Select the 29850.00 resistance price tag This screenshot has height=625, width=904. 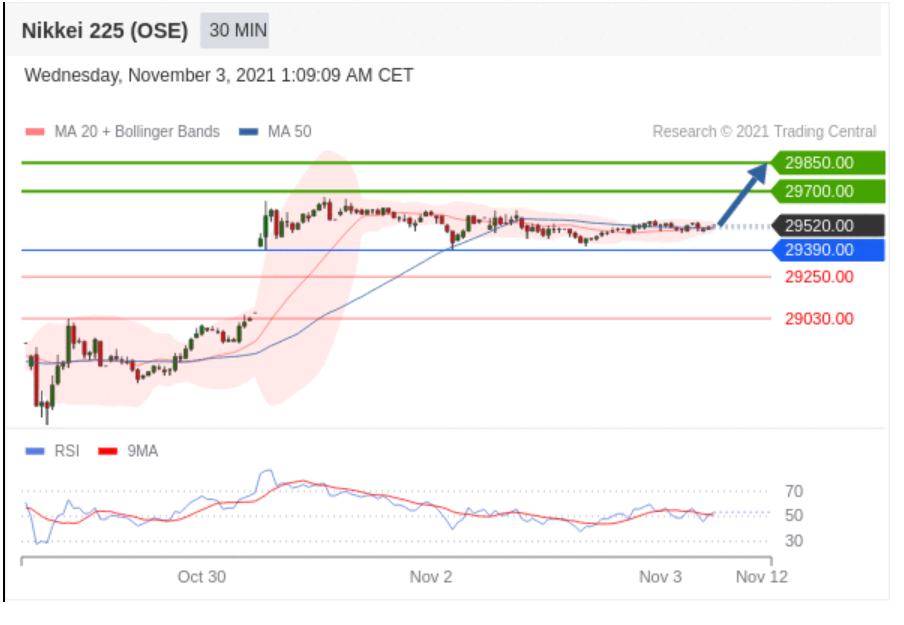coord(828,163)
